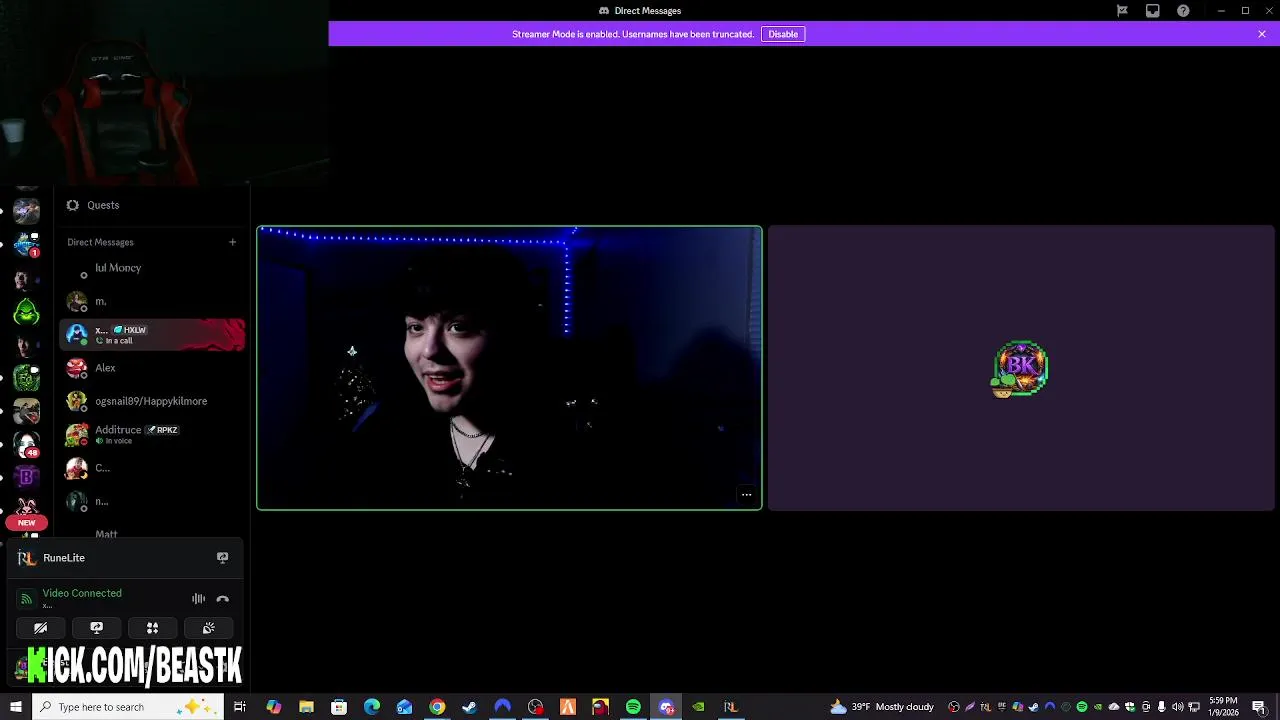1280x720 pixels.
Task: Open Alex's direct message
Action: [150, 368]
